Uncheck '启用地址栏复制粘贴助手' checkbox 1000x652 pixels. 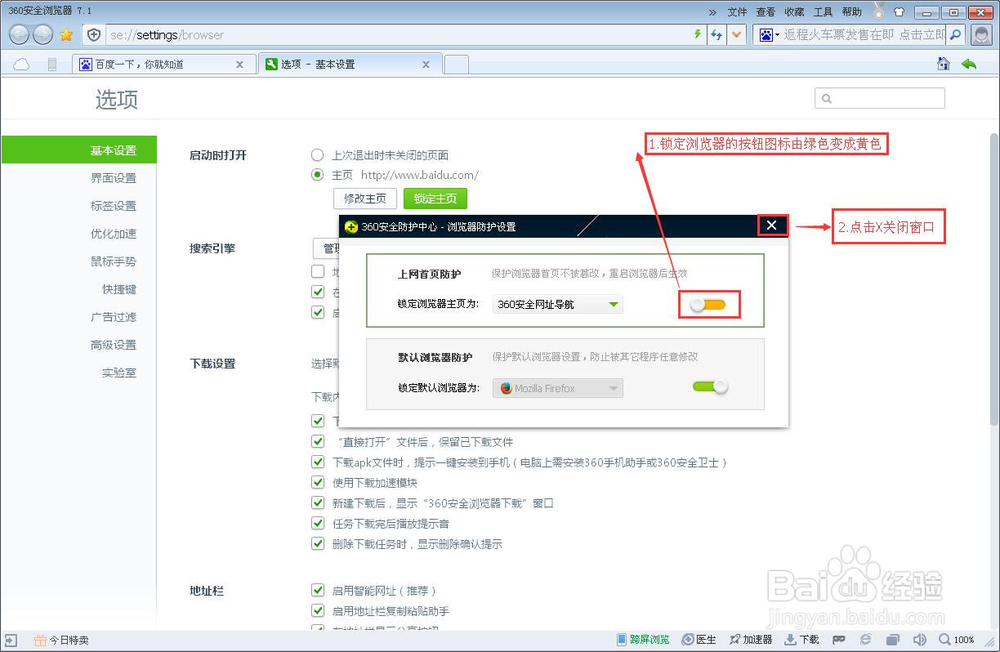pos(318,611)
